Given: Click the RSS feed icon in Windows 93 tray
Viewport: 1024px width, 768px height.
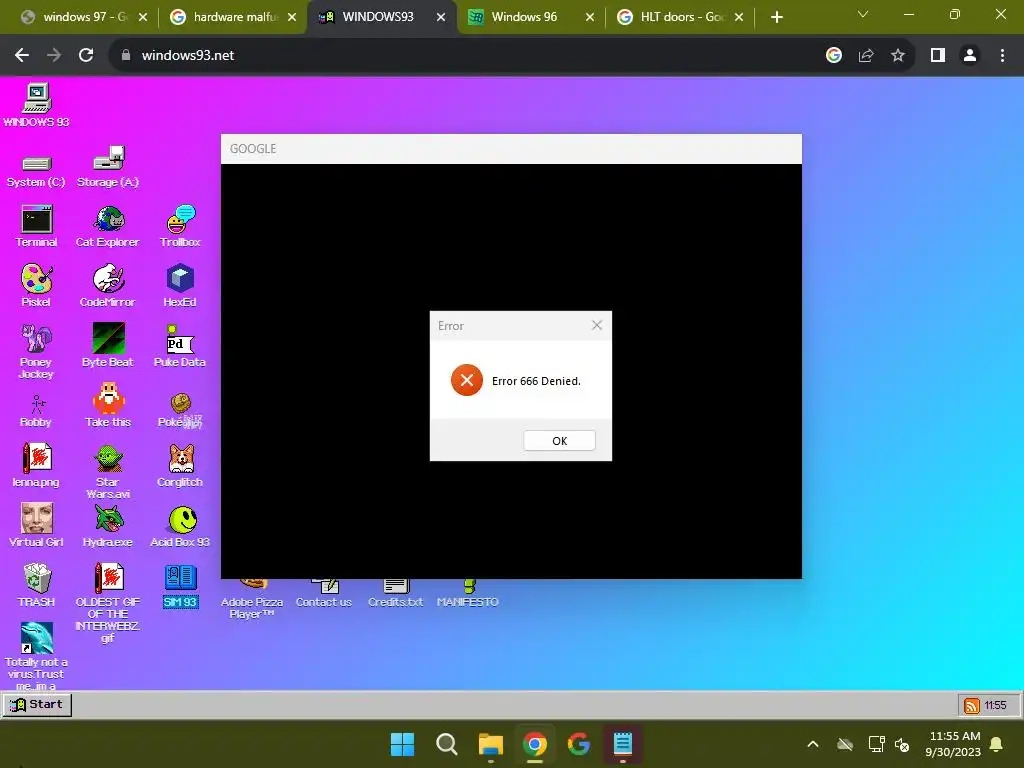Looking at the screenshot, I should click(972, 705).
